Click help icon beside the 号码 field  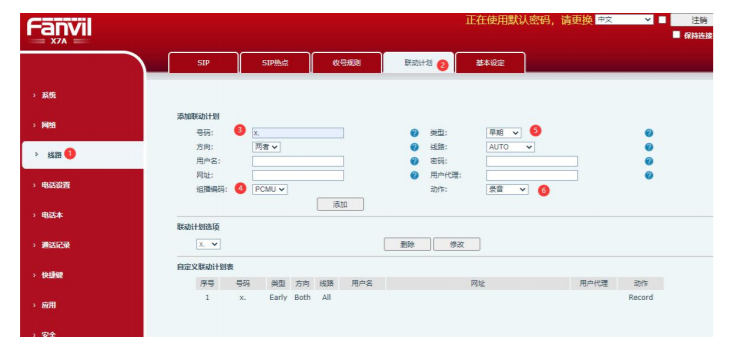click(x=414, y=133)
